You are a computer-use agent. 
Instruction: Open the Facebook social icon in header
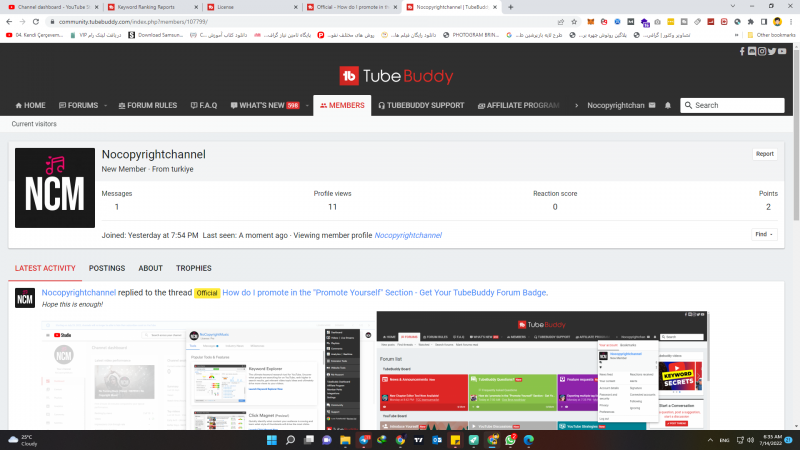(743, 51)
